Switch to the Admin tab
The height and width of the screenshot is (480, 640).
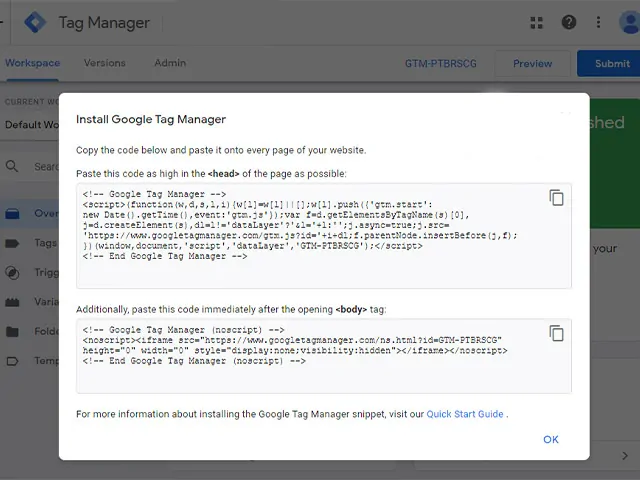point(170,63)
